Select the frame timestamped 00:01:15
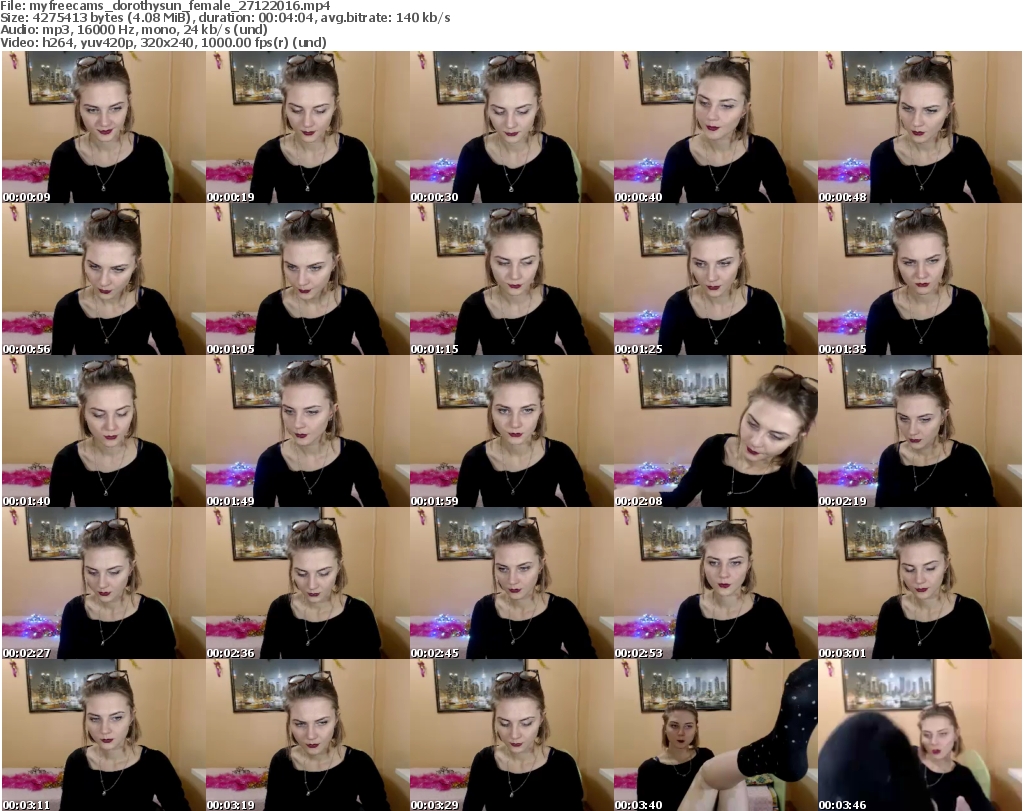The height and width of the screenshot is (811, 1024). [x=512, y=279]
